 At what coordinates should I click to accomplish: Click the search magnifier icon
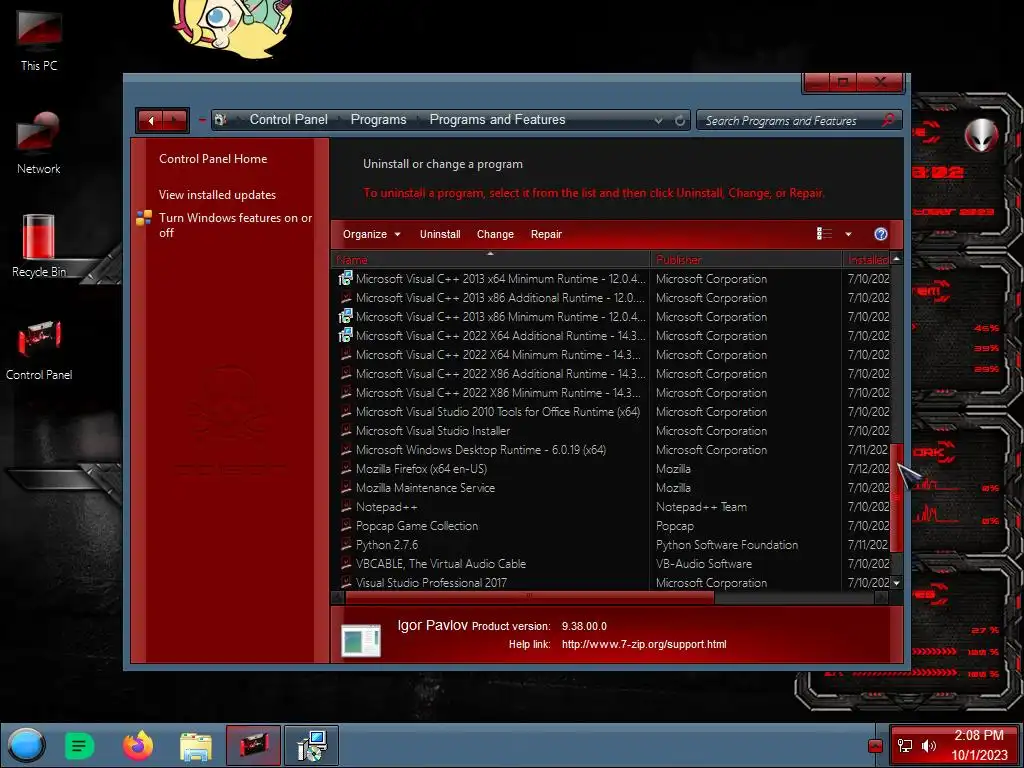coord(888,120)
